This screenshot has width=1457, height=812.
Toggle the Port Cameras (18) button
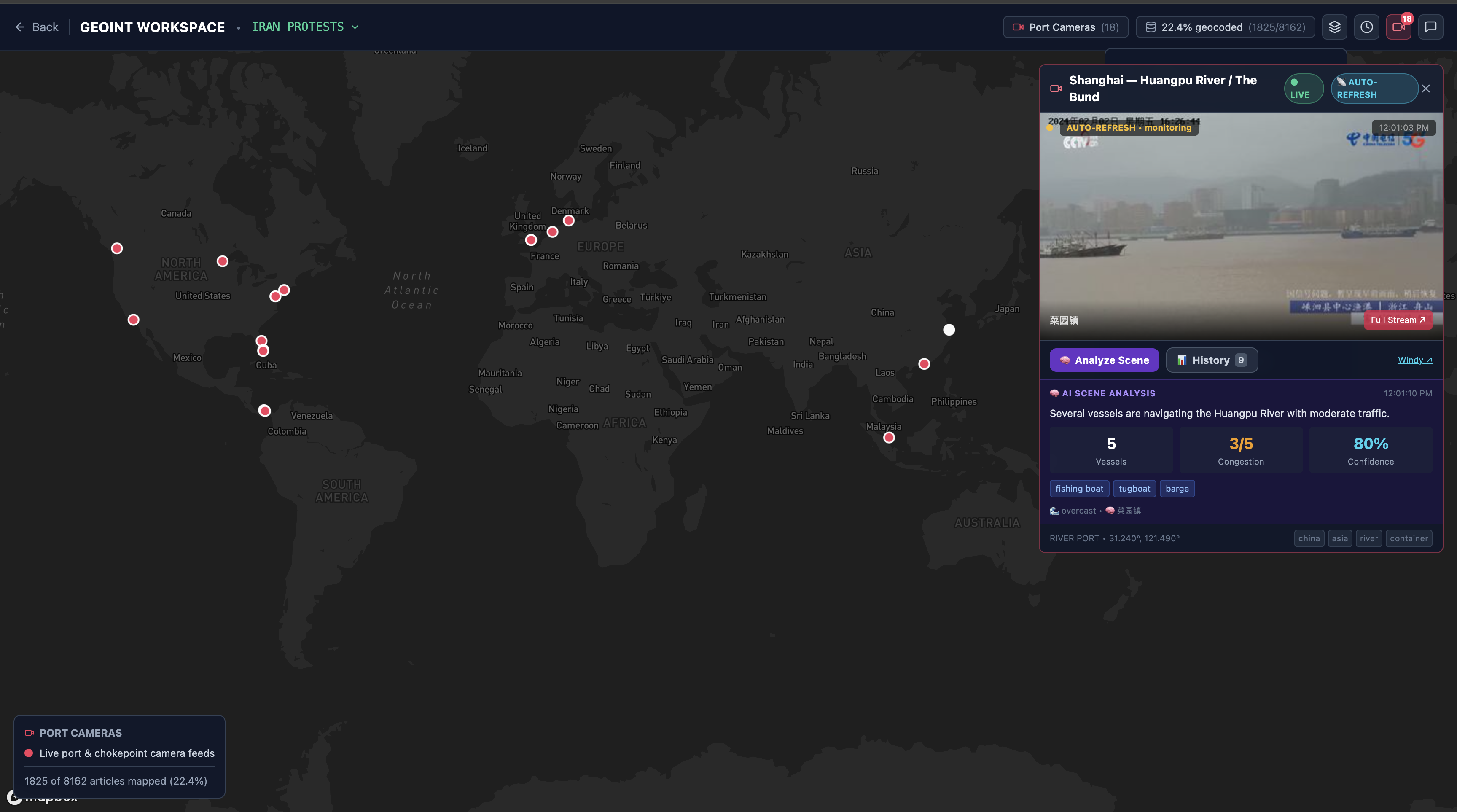pos(1065,27)
